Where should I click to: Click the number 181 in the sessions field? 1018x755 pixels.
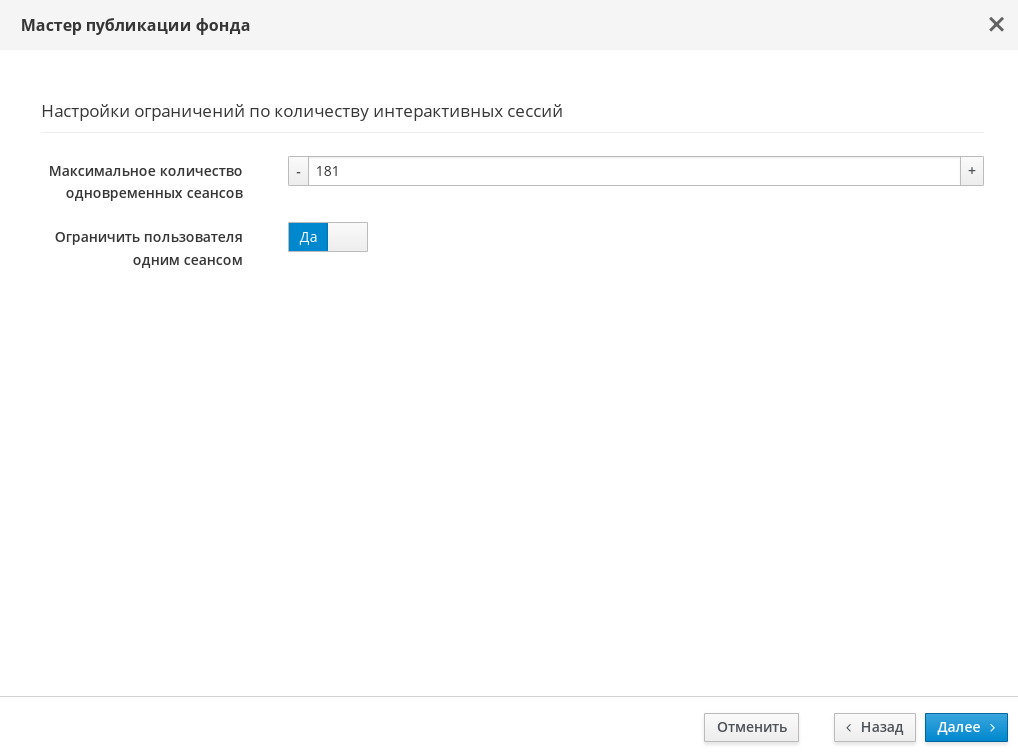[328, 171]
